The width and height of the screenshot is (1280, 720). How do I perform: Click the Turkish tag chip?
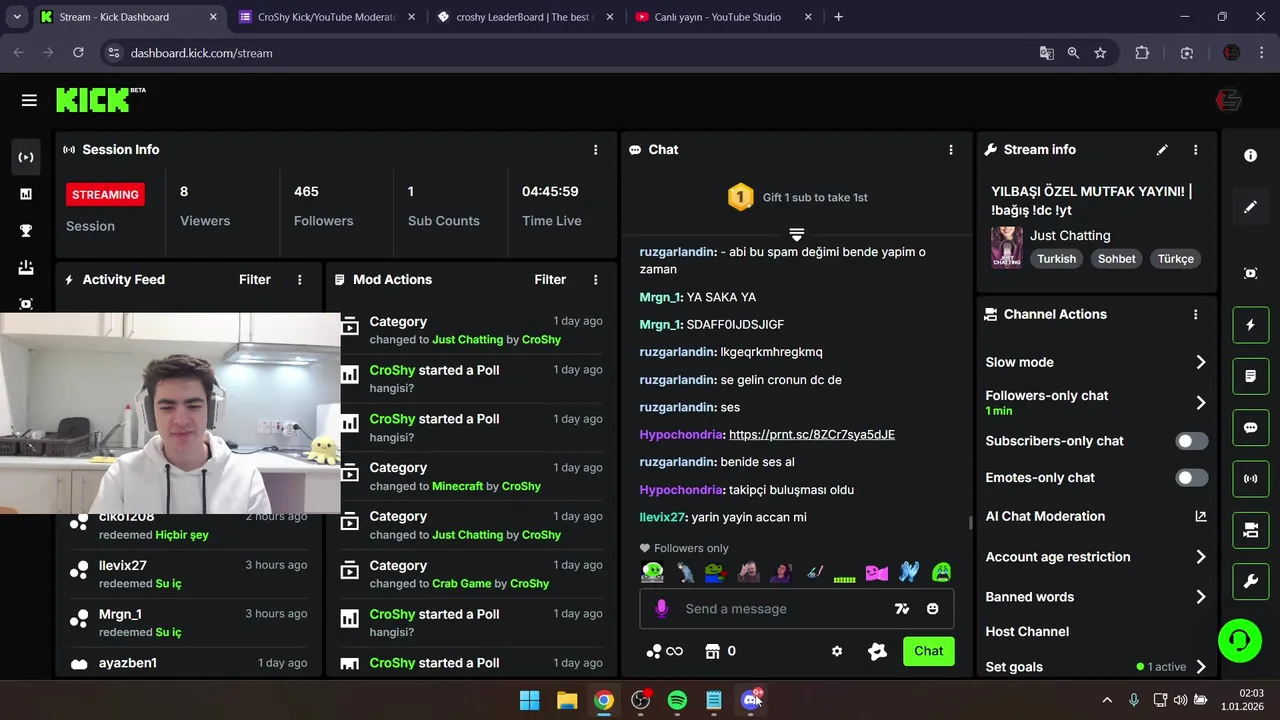point(1056,259)
